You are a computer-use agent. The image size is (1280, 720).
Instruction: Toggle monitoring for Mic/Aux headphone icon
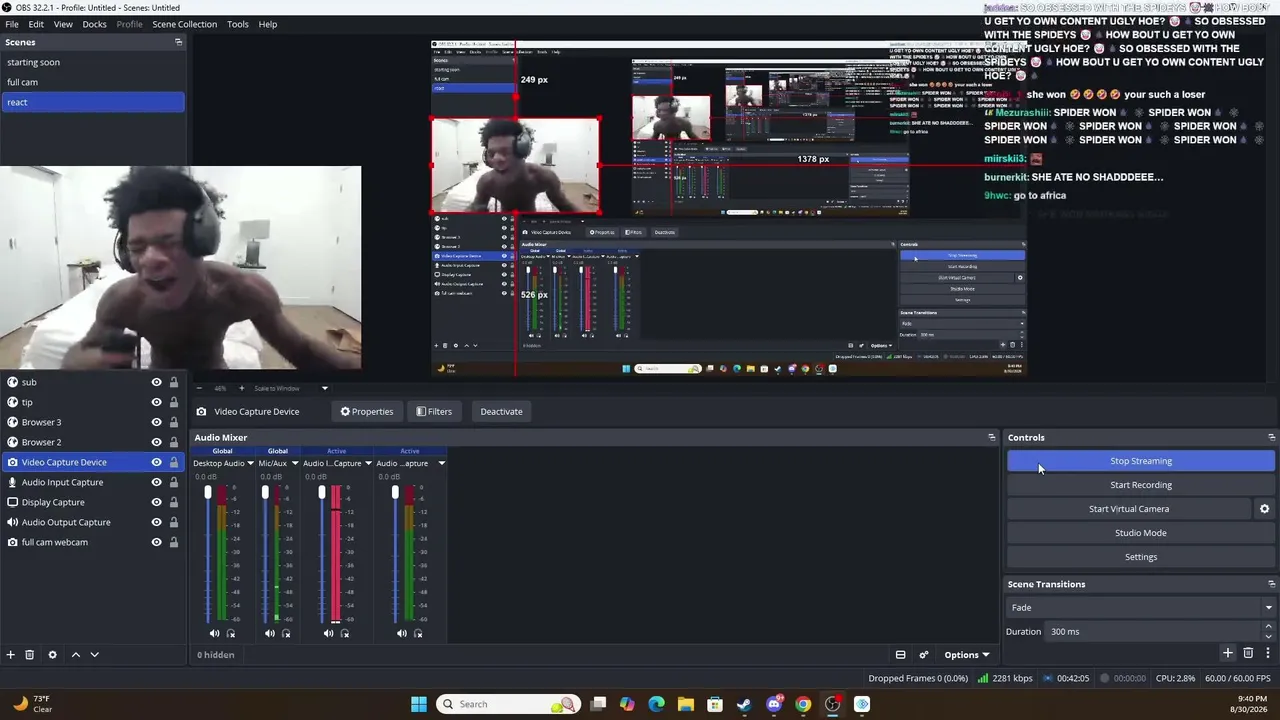[286, 633]
